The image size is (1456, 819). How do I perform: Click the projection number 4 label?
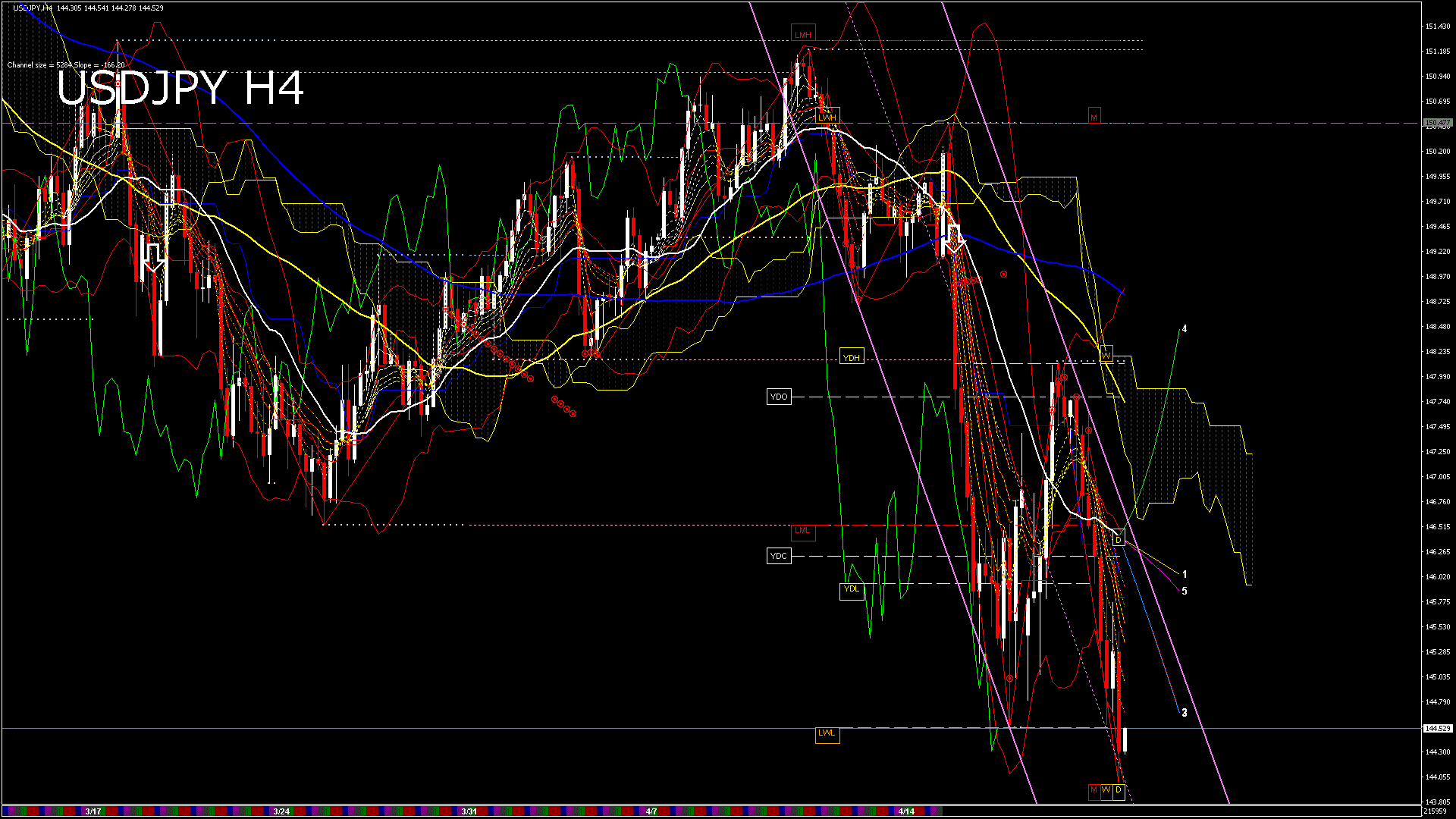pos(1185,329)
